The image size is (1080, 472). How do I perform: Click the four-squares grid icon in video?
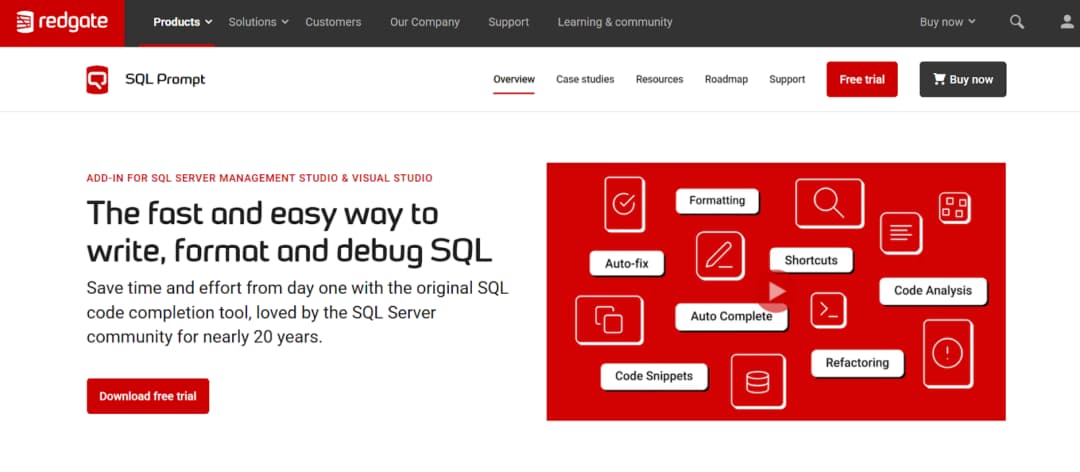point(955,208)
